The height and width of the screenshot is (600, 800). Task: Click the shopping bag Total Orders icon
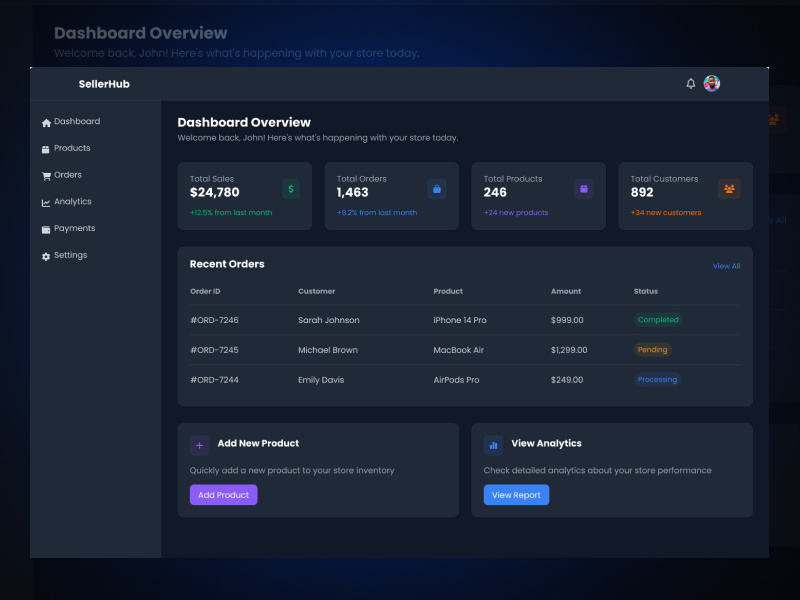[x=437, y=188]
